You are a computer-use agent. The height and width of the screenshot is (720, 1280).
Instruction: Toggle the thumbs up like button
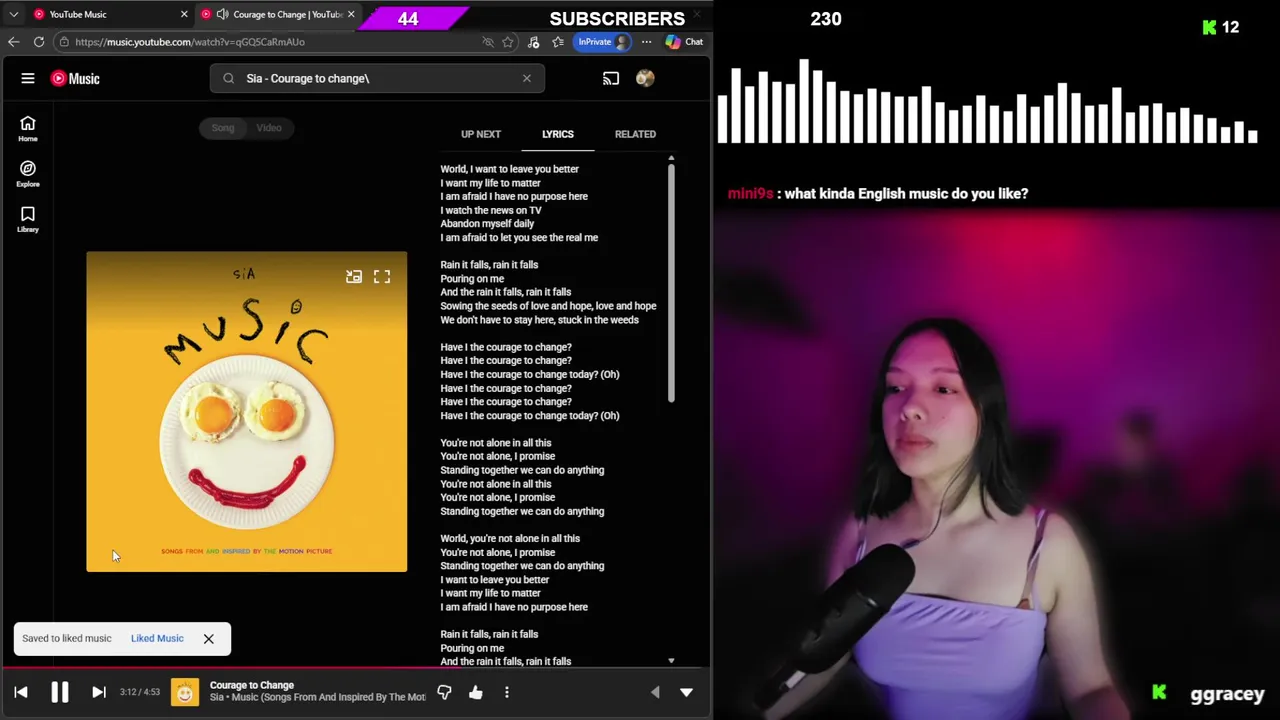[476, 692]
